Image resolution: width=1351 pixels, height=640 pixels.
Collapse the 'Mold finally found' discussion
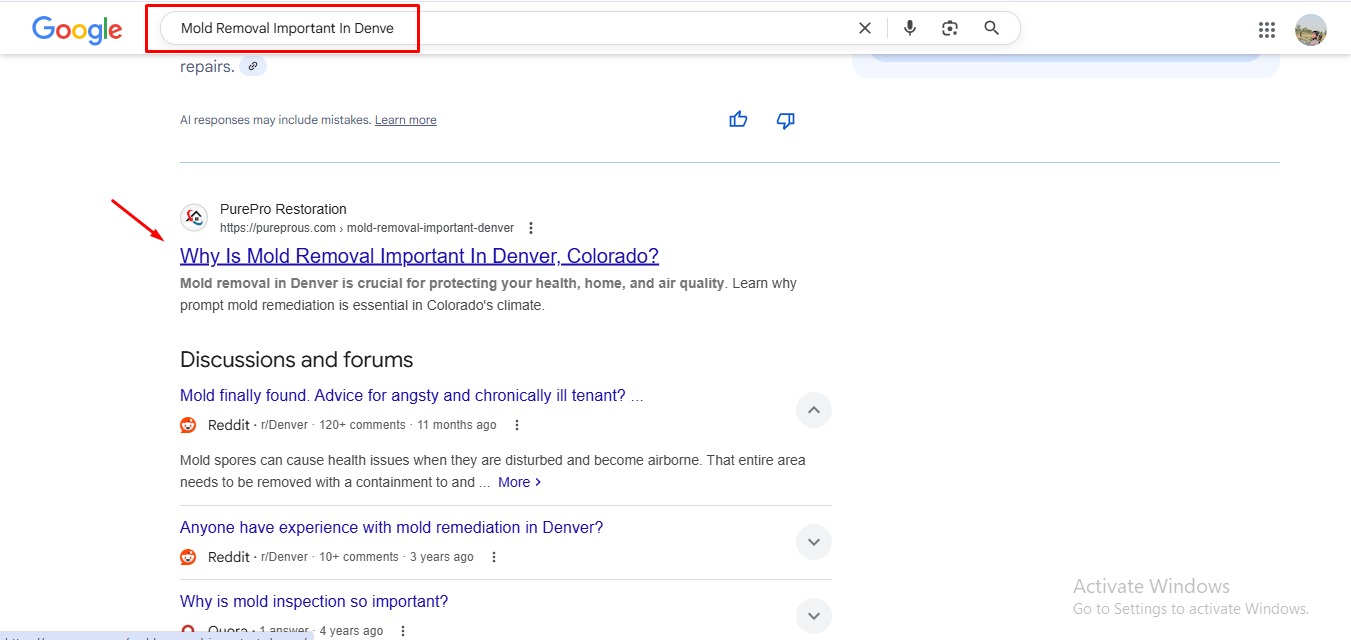813,410
